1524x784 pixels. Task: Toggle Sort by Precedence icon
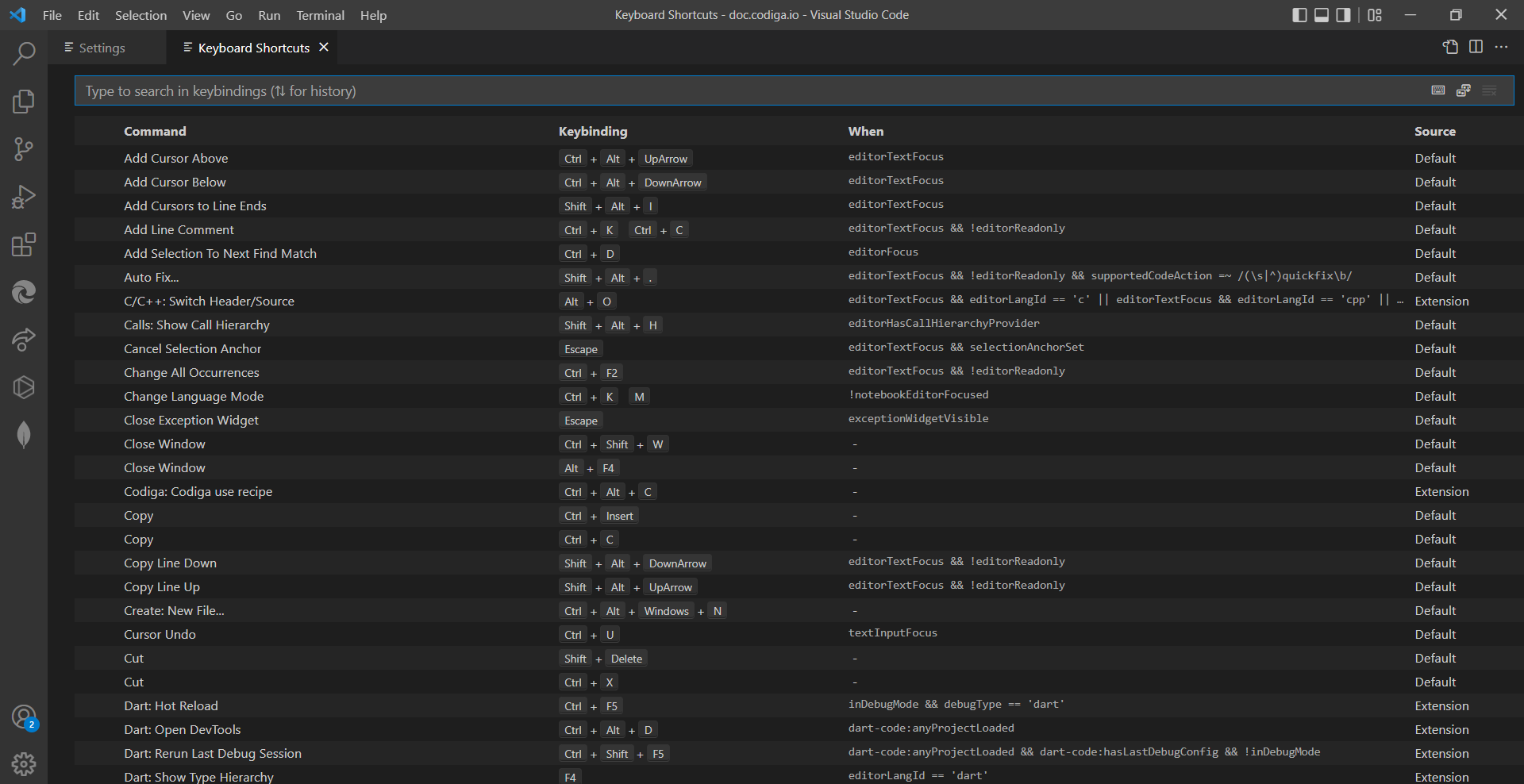pos(1464,90)
